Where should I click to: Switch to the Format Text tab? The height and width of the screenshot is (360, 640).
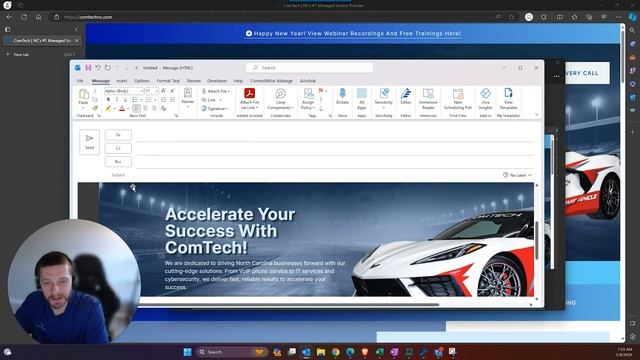(168, 81)
